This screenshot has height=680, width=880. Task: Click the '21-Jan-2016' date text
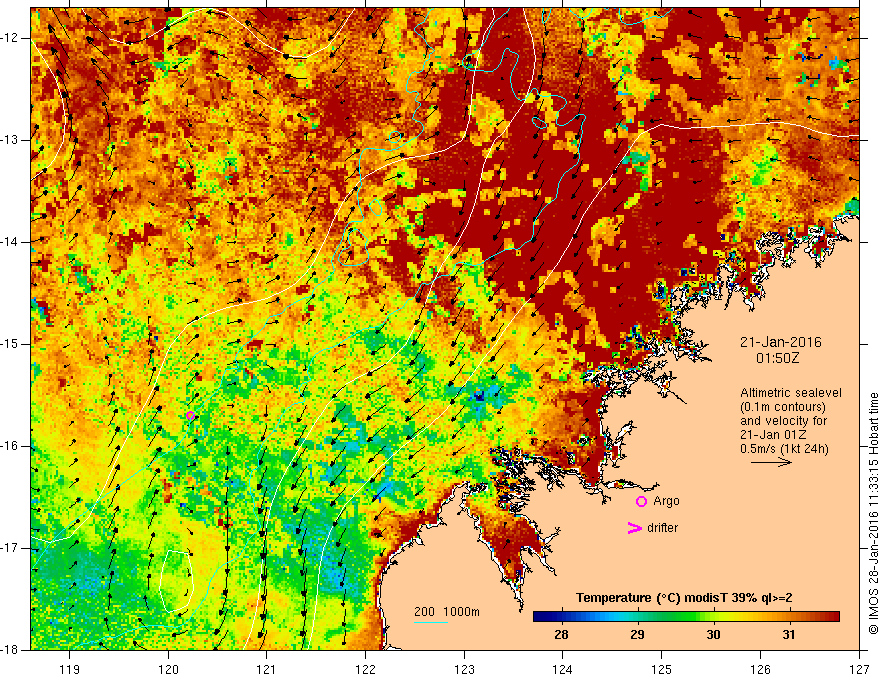coord(781,342)
